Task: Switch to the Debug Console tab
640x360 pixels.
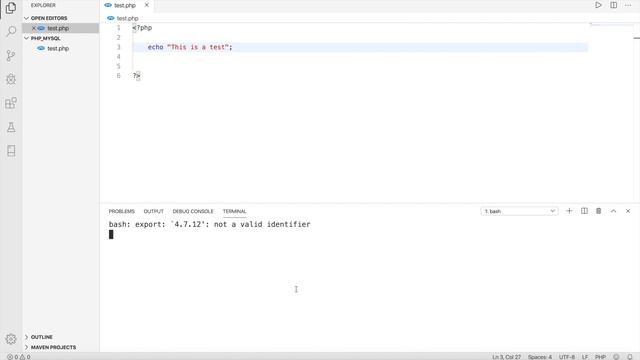Action: (193, 211)
